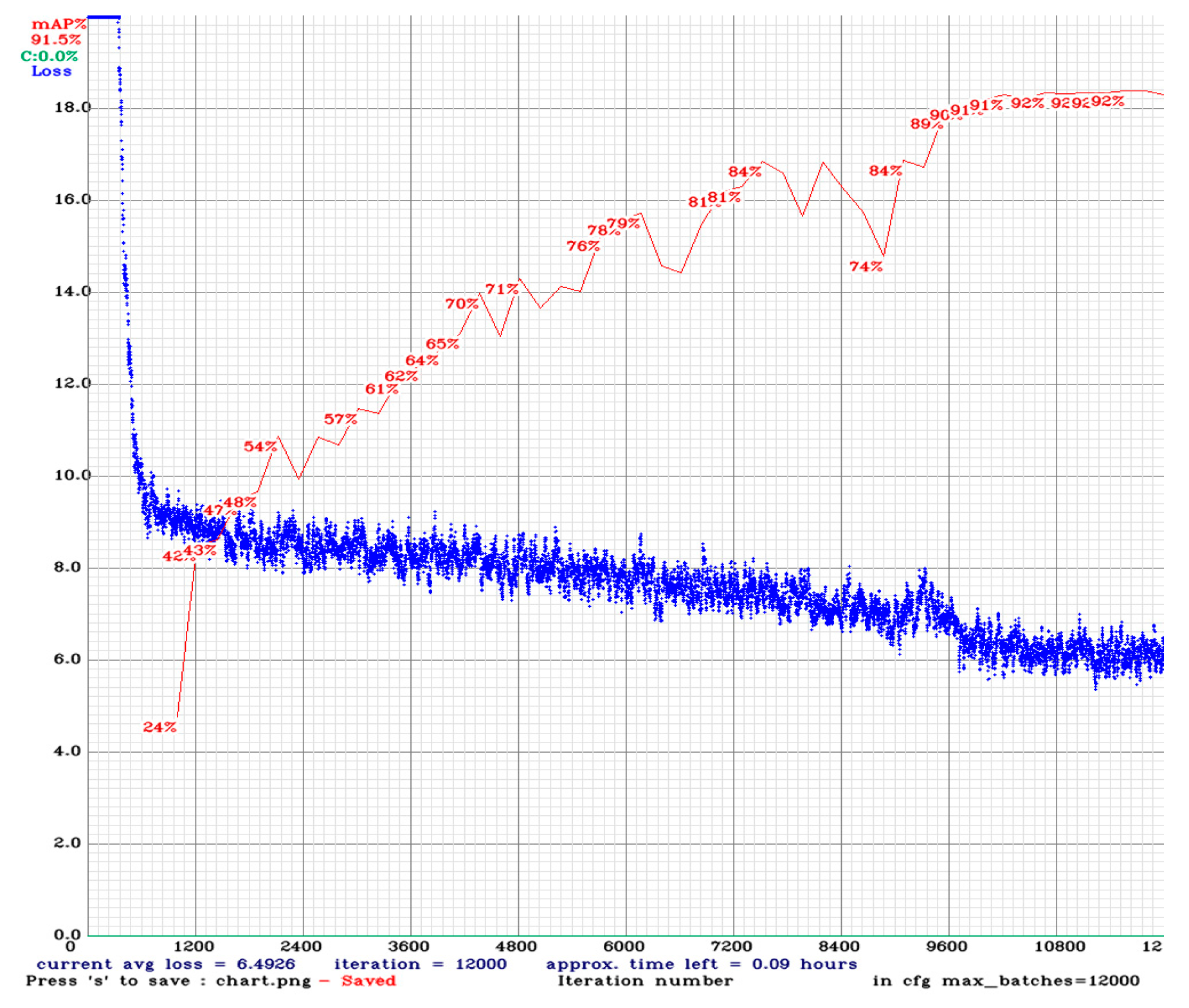Select the 'iteration = 12000' status text
Viewport: 1189px width, 1008px height.
pyautogui.click(x=420, y=964)
